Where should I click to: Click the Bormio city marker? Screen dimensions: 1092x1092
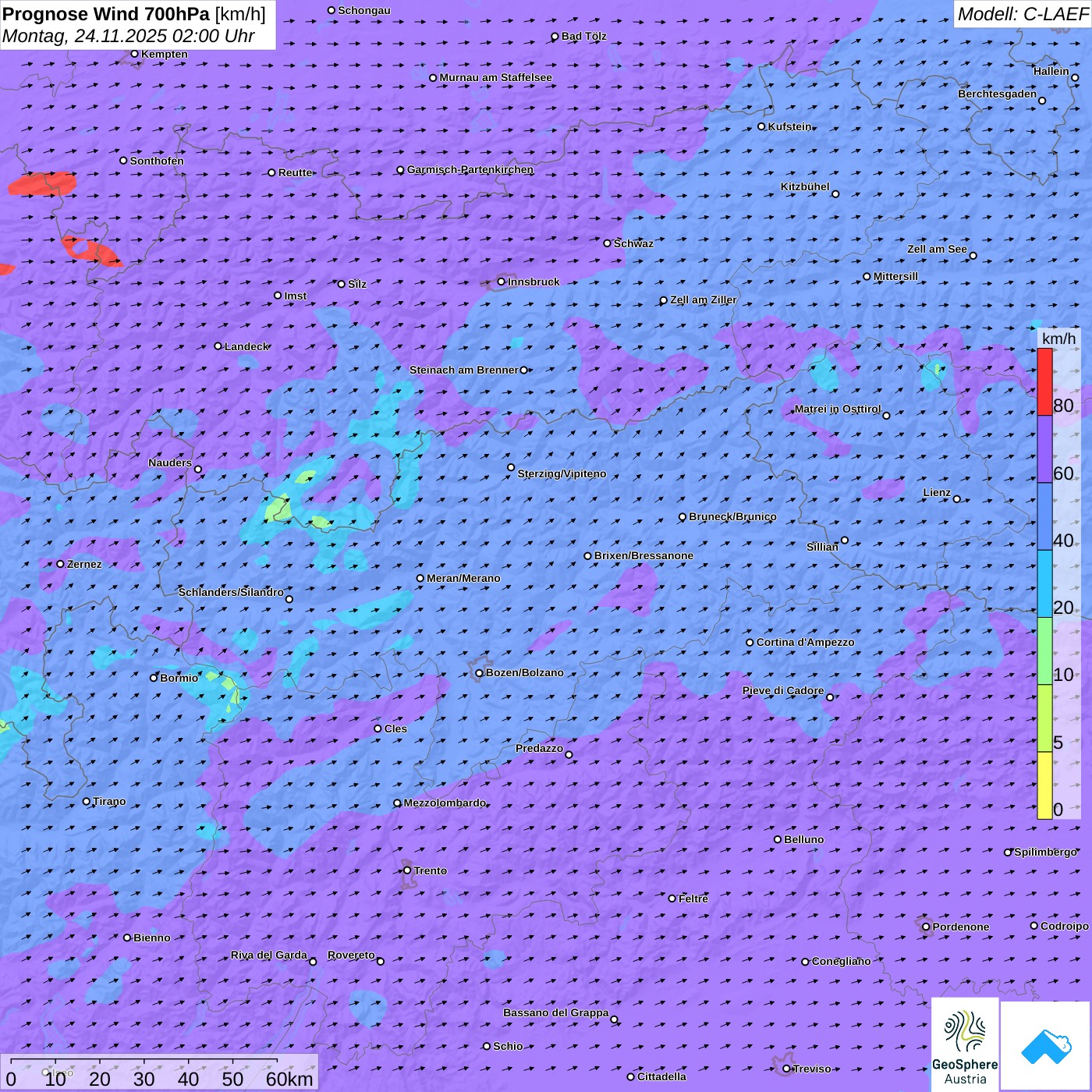[x=154, y=678]
